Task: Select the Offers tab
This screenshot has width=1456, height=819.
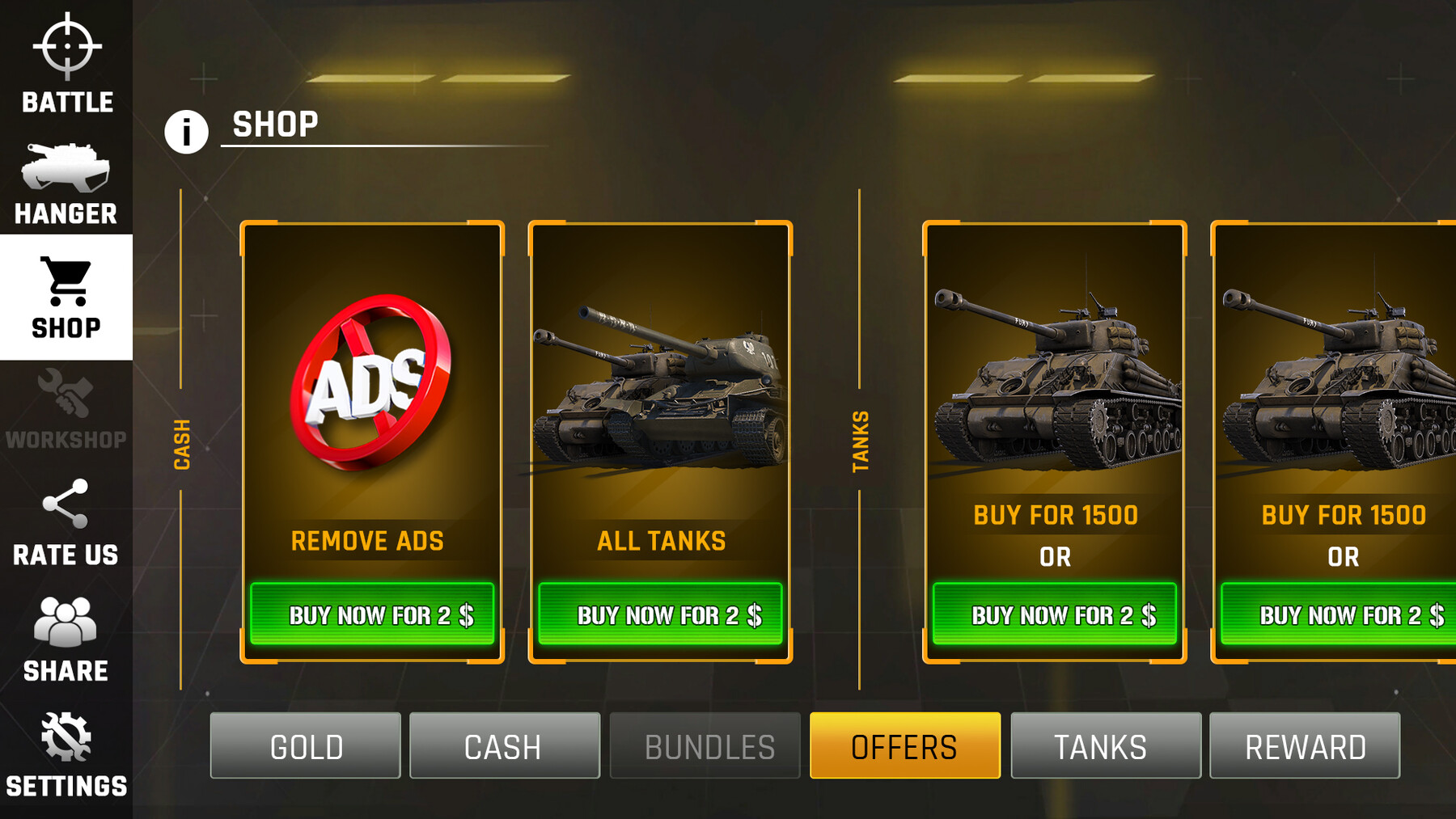Action: [x=905, y=745]
